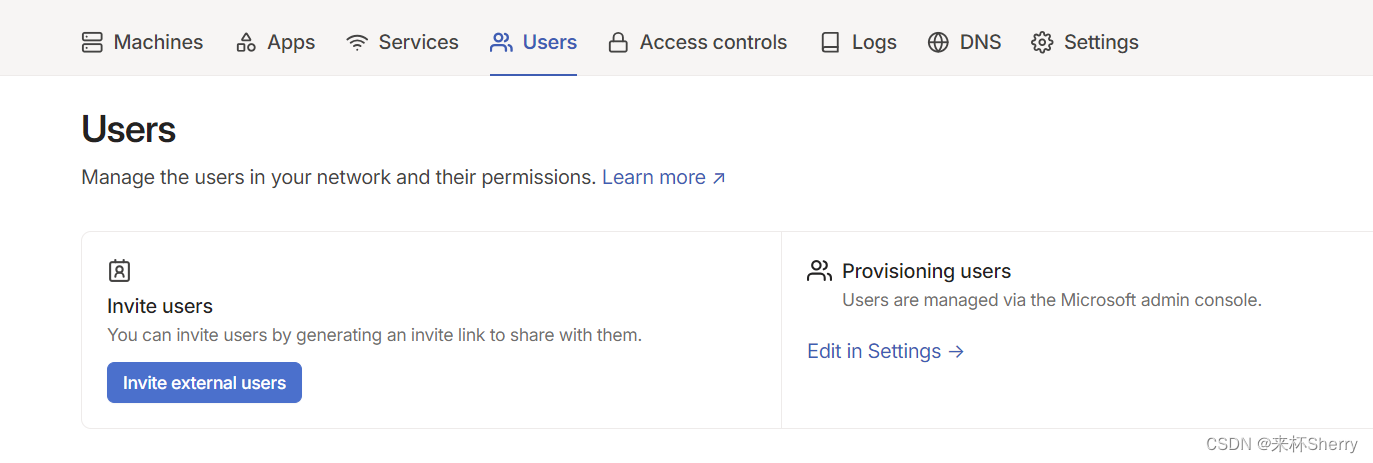Viewport: 1373px width, 463px height.
Task: Click the 'Manage the users in your network' text
Action: 339,177
